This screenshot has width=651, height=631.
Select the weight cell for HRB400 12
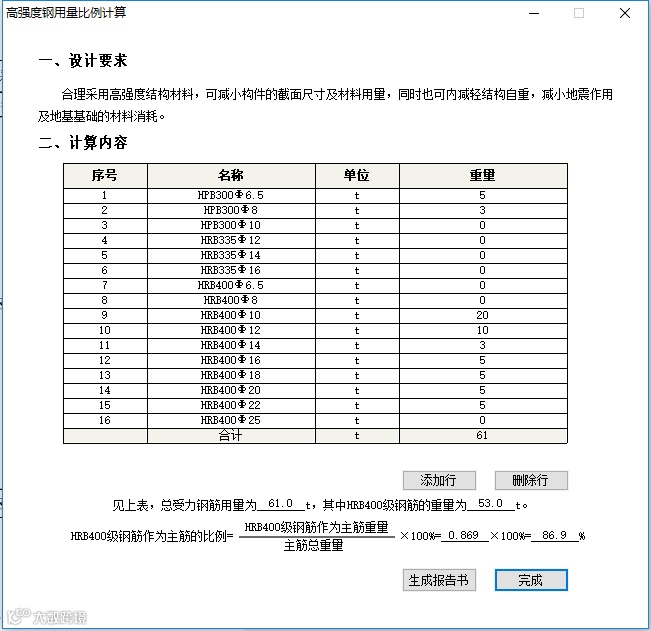(483, 330)
